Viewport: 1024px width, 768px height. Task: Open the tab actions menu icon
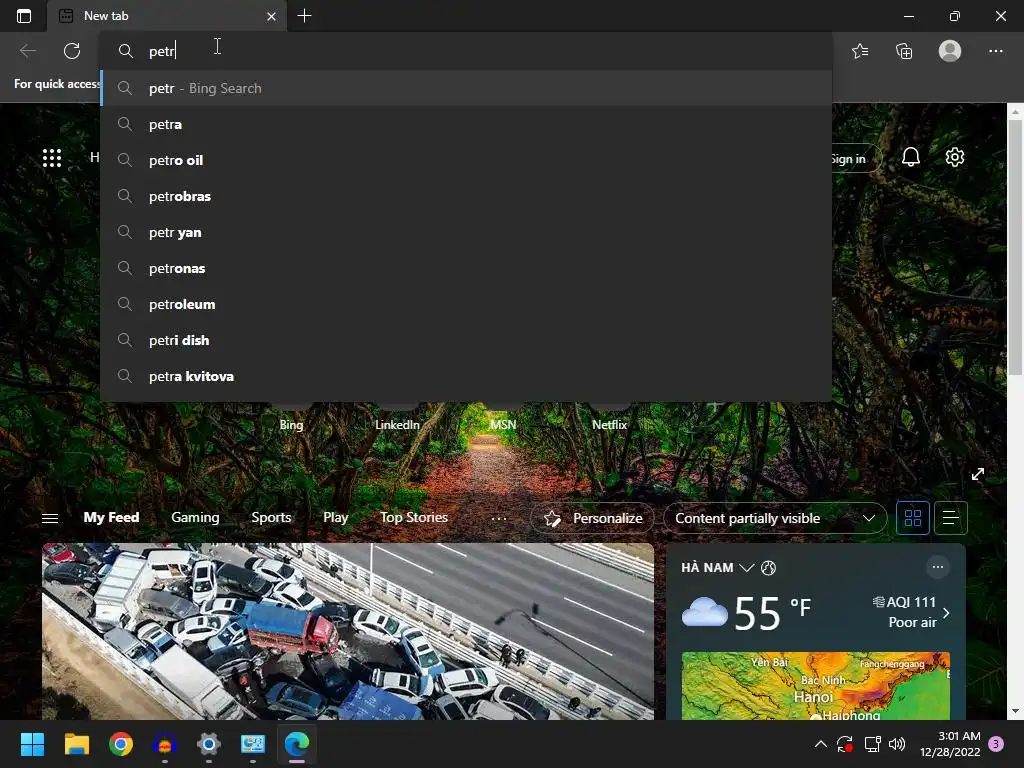point(24,16)
